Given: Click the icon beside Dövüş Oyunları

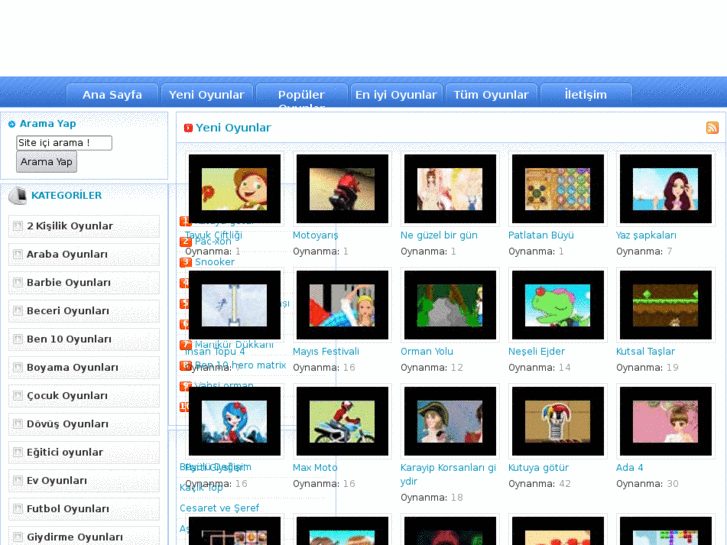Looking at the screenshot, I should (18, 424).
